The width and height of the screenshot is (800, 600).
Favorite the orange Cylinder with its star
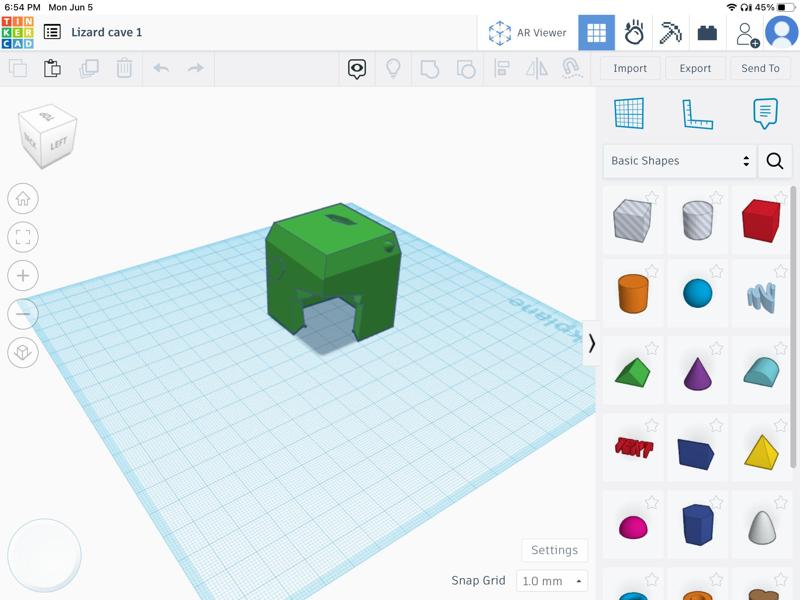pos(652,270)
